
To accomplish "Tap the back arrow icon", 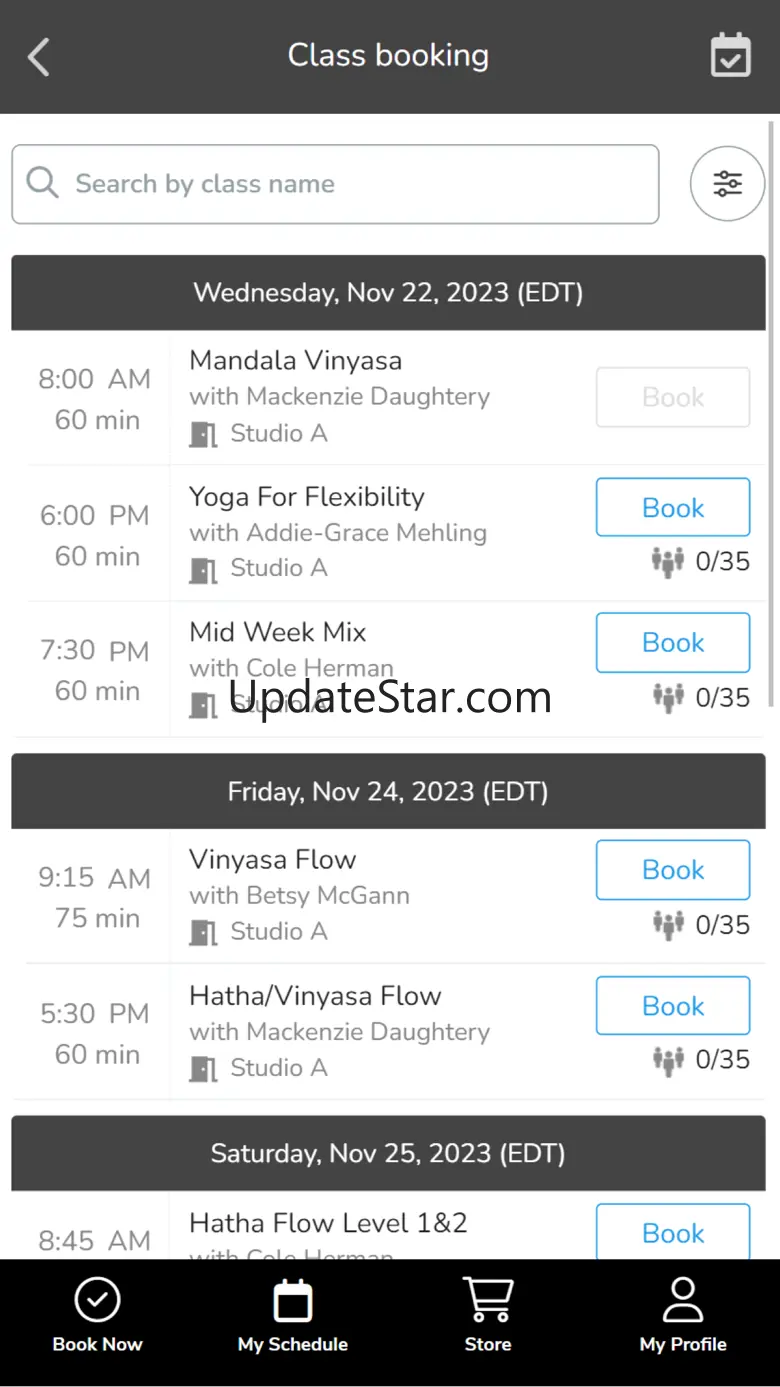I will coord(39,57).
